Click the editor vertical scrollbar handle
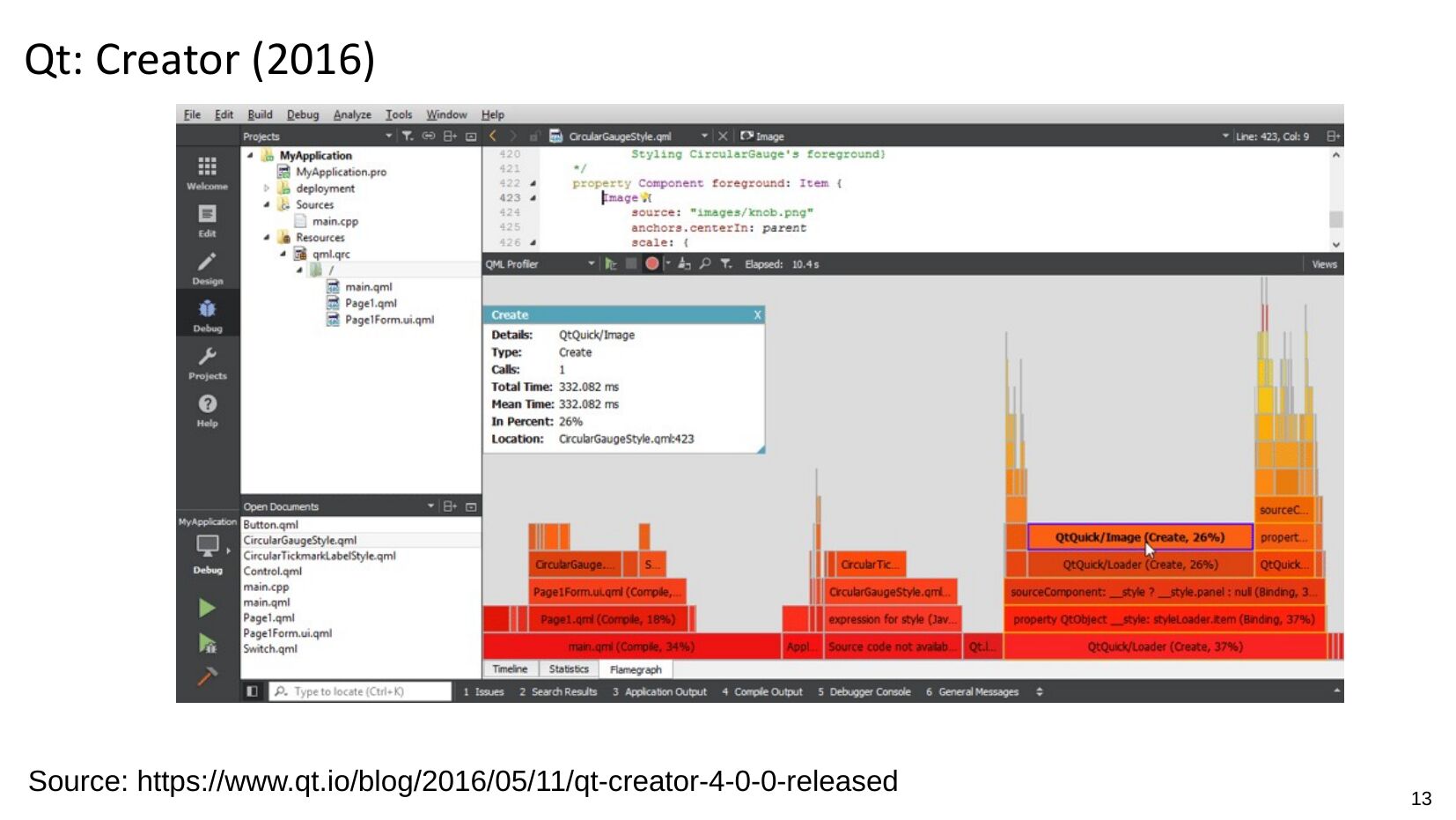Viewport: 1456px width, 820px height. tap(1335, 219)
